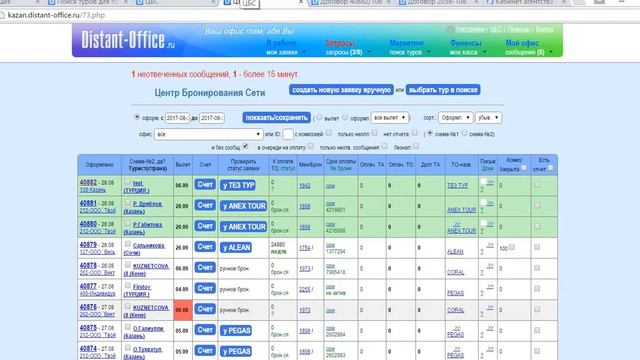The height and width of the screenshot is (360, 640).
Task: Open 'ALEAN' operator link in row 40879
Action: coord(455,252)
